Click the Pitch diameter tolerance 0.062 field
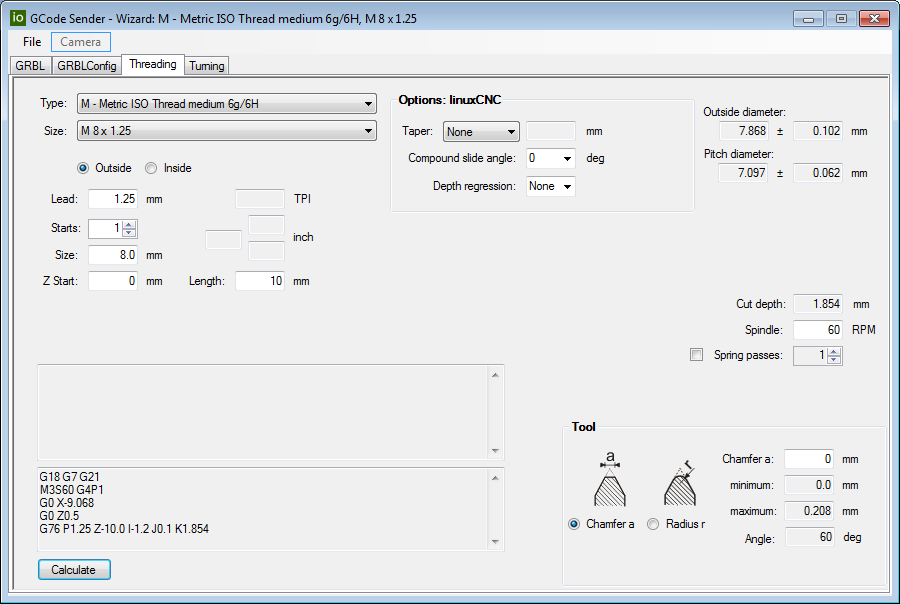The image size is (900, 604). point(818,173)
